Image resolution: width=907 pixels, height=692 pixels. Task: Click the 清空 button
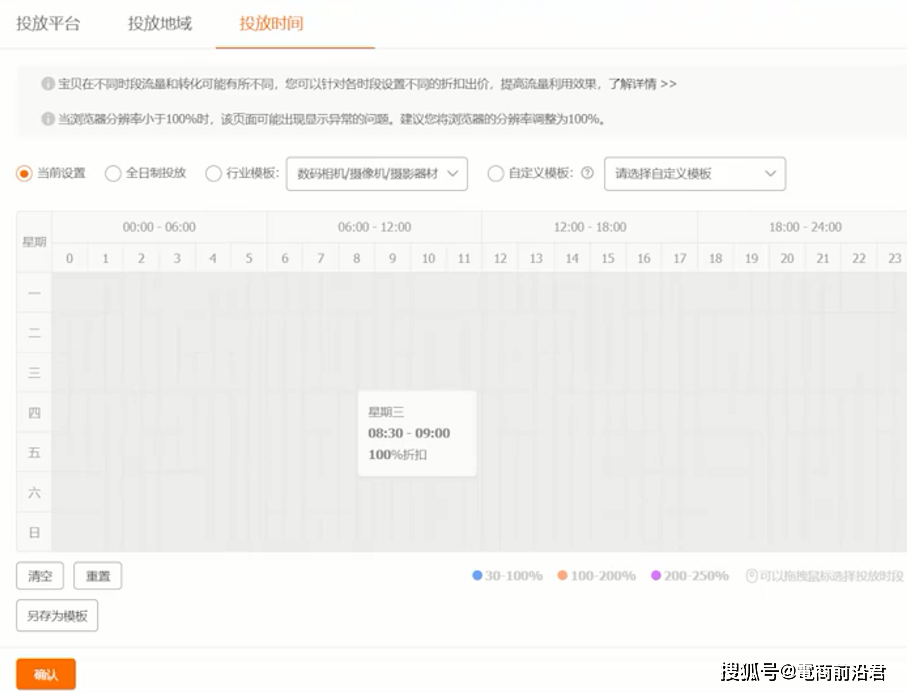coord(40,576)
